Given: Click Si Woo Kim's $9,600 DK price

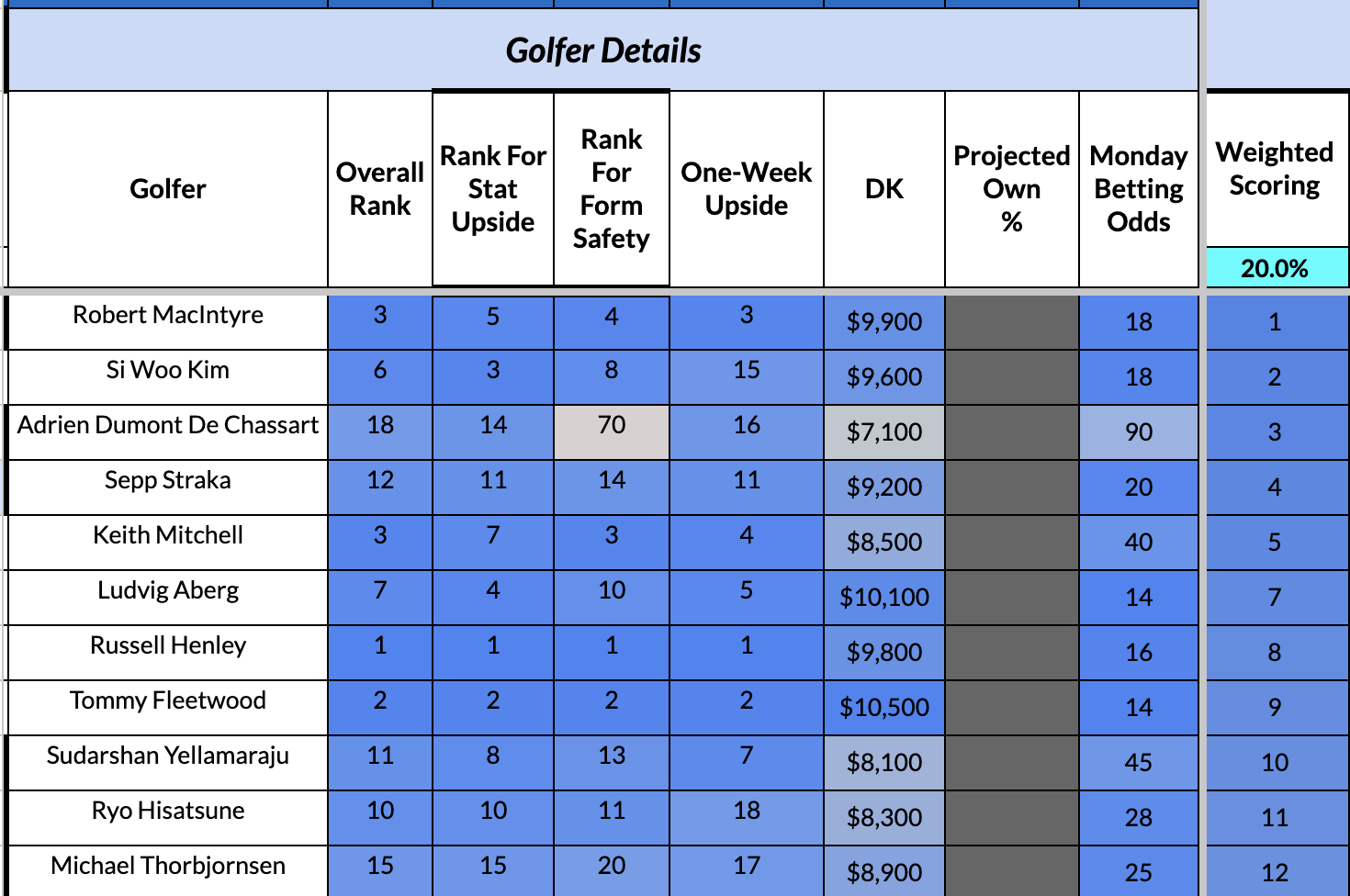Looking at the screenshot, I should tap(883, 376).
